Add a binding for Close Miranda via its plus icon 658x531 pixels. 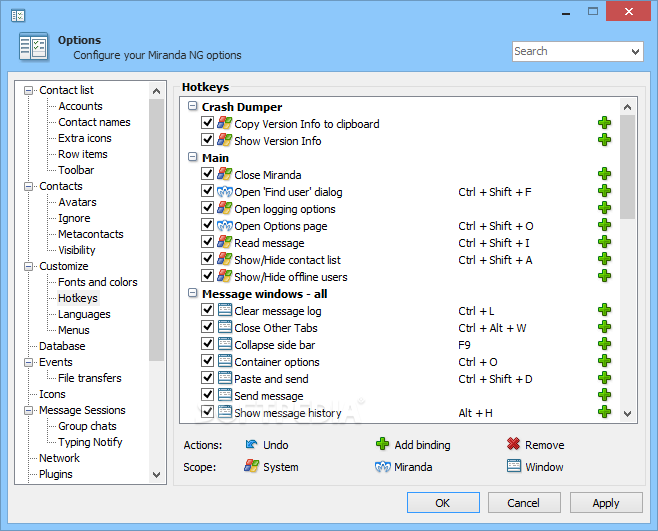(604, 174)
